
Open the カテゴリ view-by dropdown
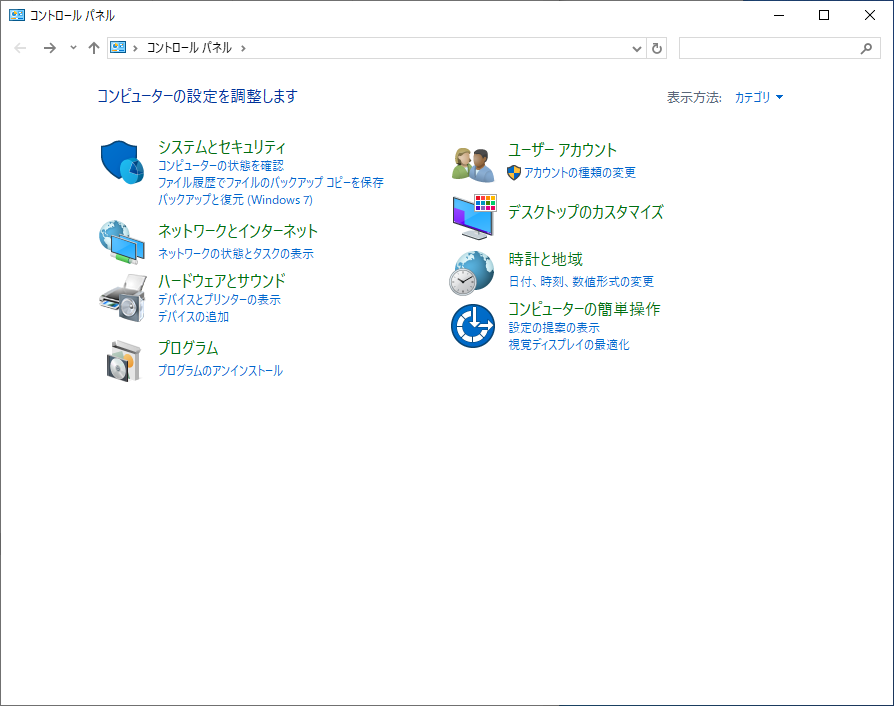(758, 98)
